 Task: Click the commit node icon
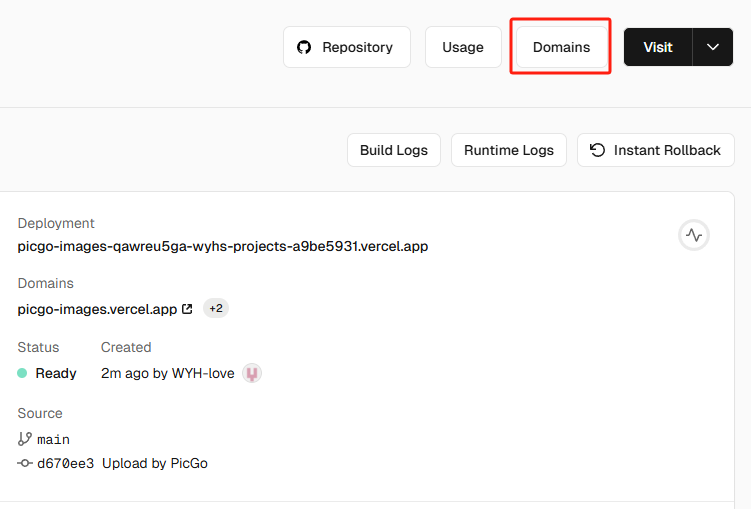[25, 463]
